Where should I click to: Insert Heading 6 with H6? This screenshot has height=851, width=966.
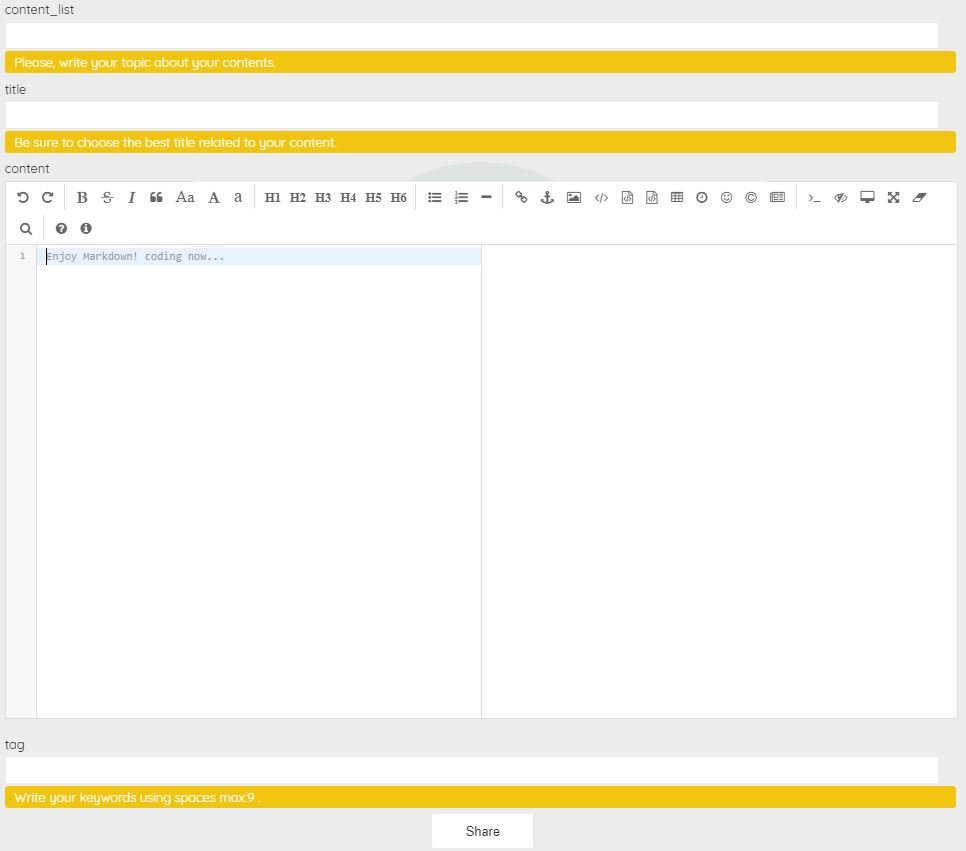click(x=399, y=197)
